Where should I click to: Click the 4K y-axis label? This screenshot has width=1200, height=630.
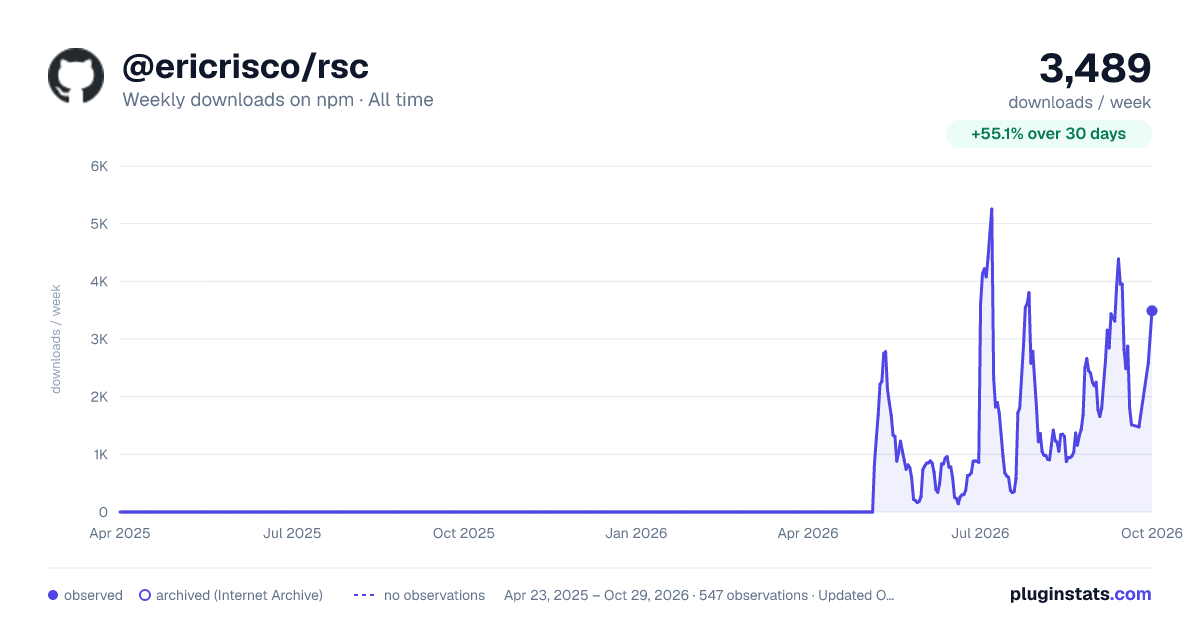point(99,281)
